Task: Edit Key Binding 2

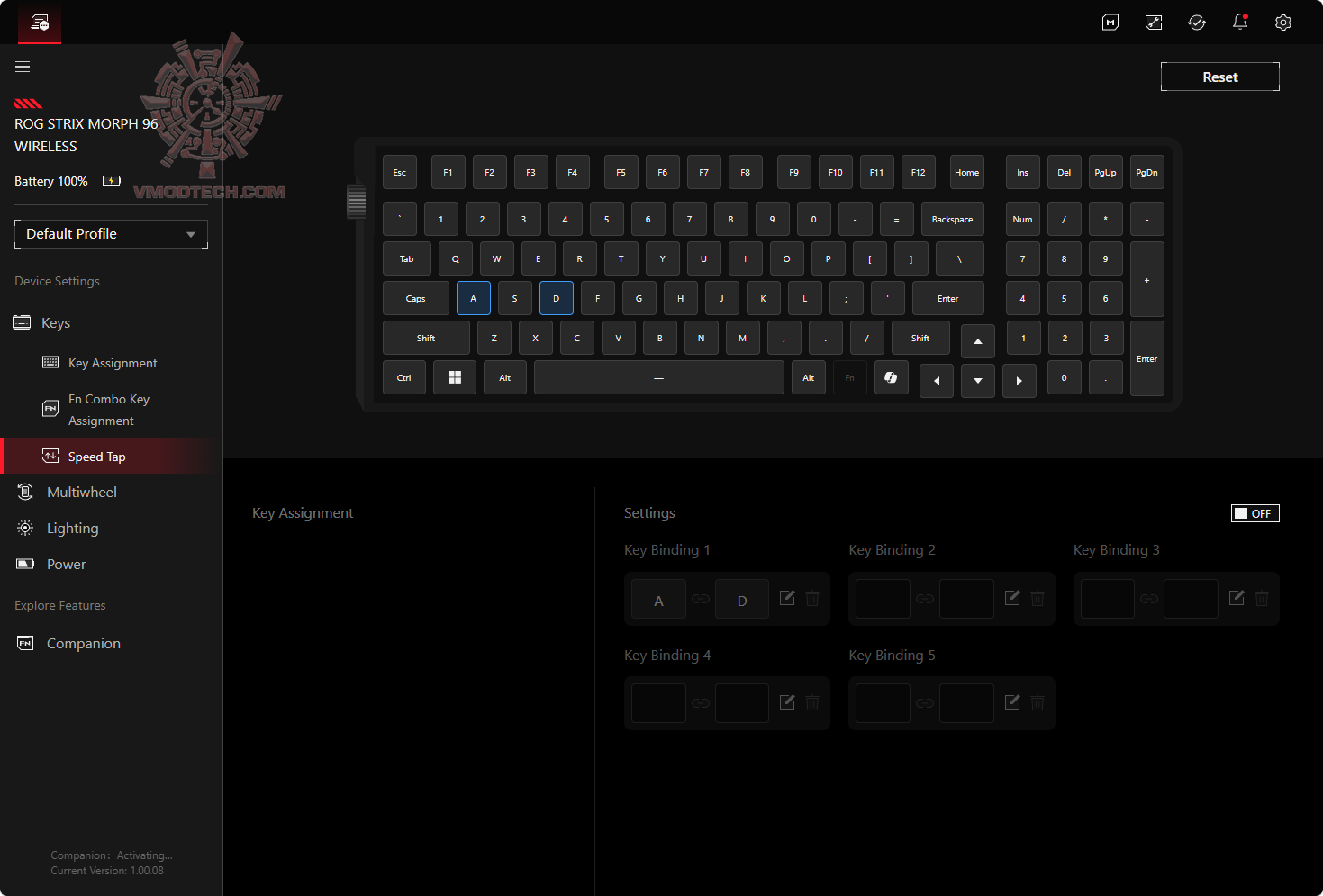Action: click(1012, 598)
